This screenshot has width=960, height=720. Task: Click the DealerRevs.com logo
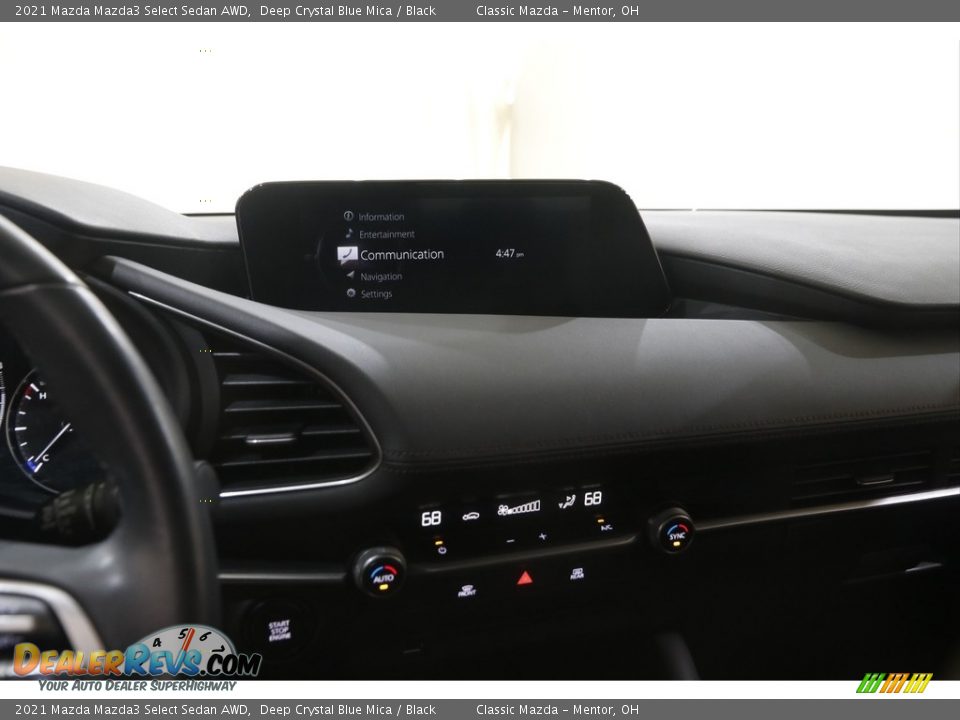coord(136,659)
